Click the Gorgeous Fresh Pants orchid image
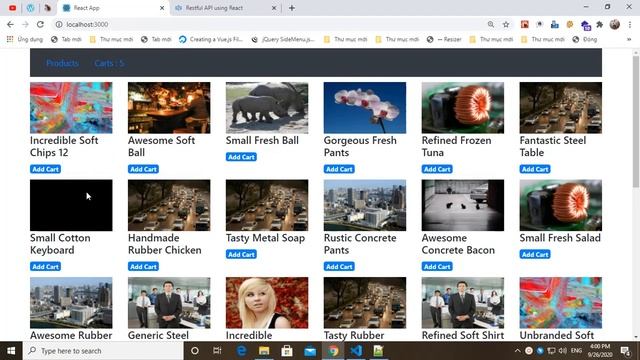 coord(365,108)
